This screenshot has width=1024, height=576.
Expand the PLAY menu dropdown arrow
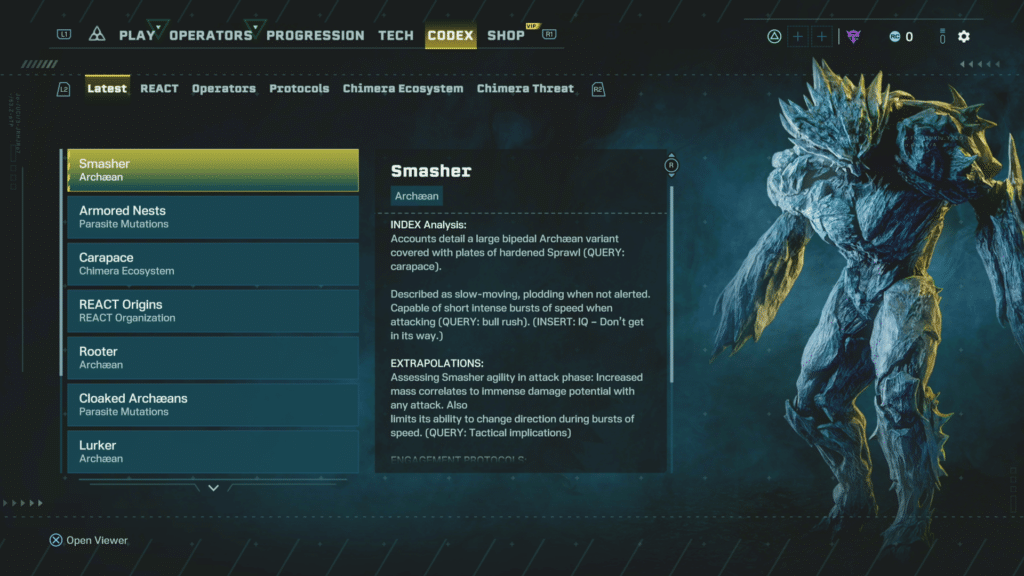pyautogui.click(x=158, y=27)
